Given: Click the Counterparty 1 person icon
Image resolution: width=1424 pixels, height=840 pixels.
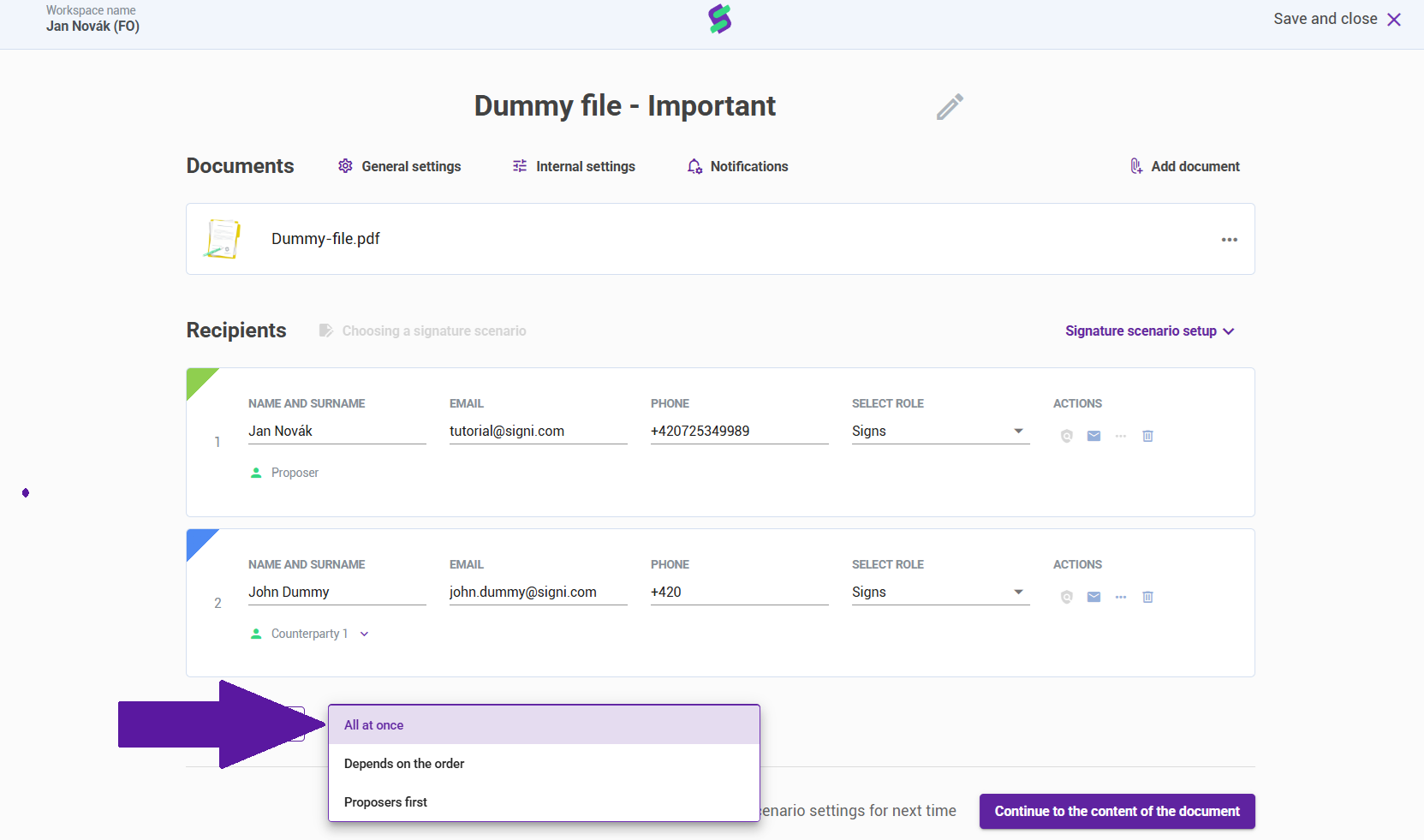Looking at the screenshot, I should [x=256, y=634].
